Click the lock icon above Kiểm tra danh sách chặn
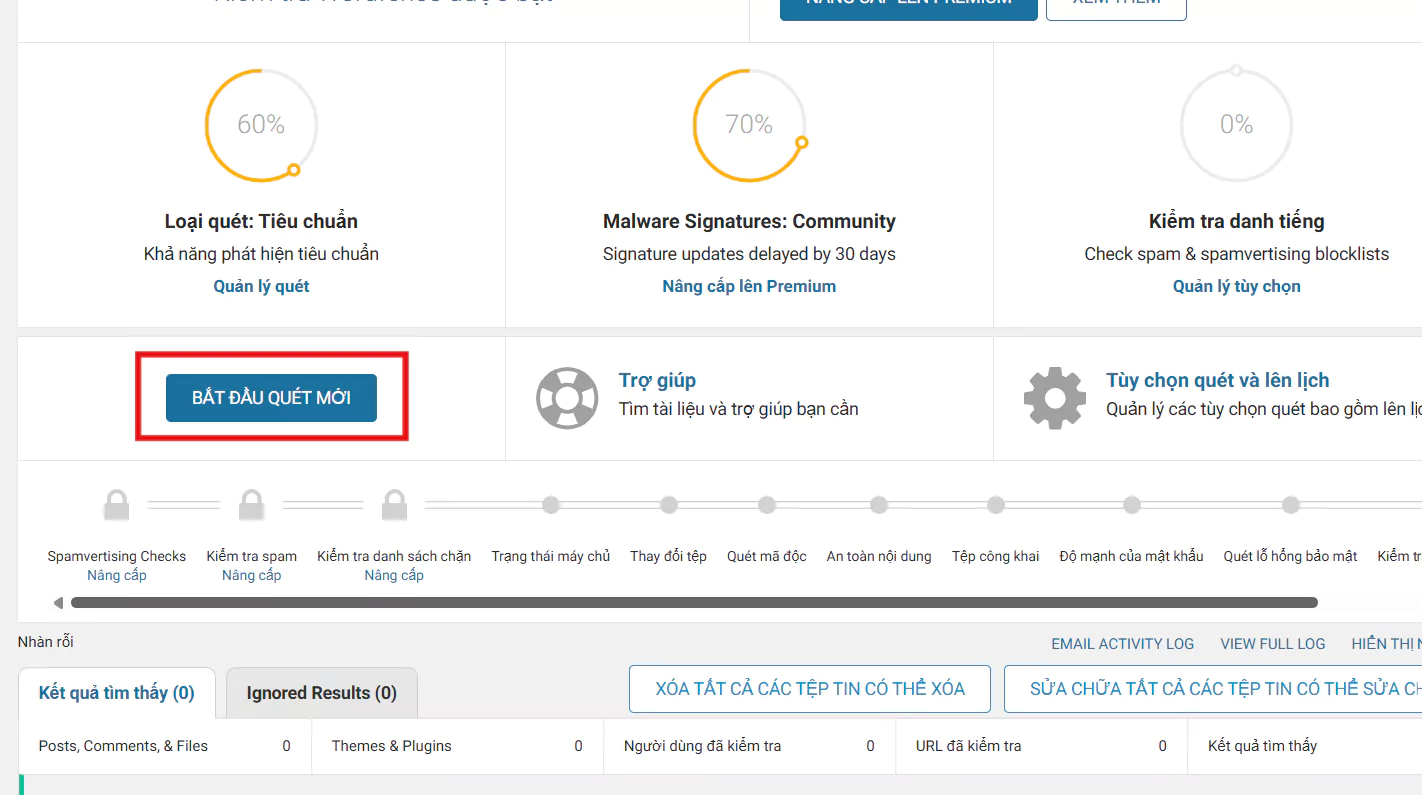The width and height of the screenshot is (1422, 795). point(394,505)
